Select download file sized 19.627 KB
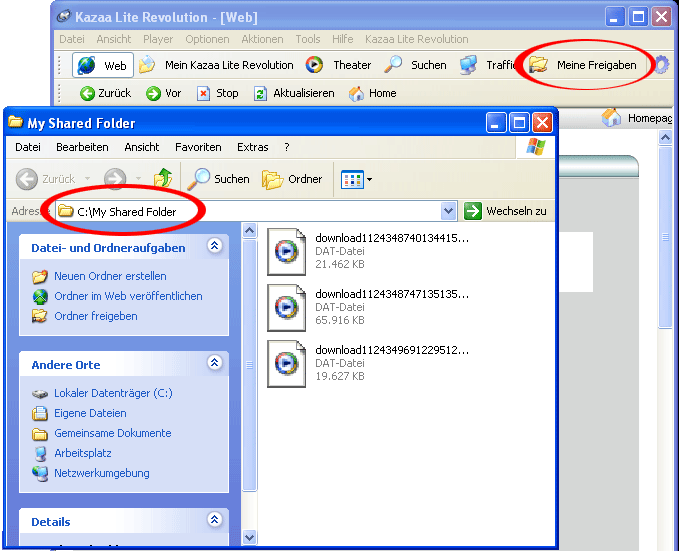The height and width of the screenshot is (551, 679). [368, 363]
